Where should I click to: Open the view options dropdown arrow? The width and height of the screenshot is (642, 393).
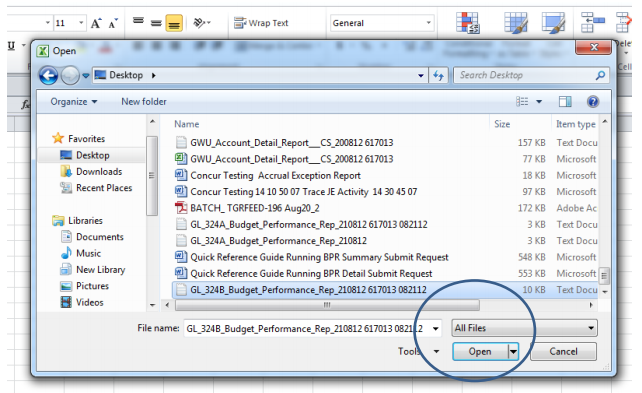coord(539,102)
